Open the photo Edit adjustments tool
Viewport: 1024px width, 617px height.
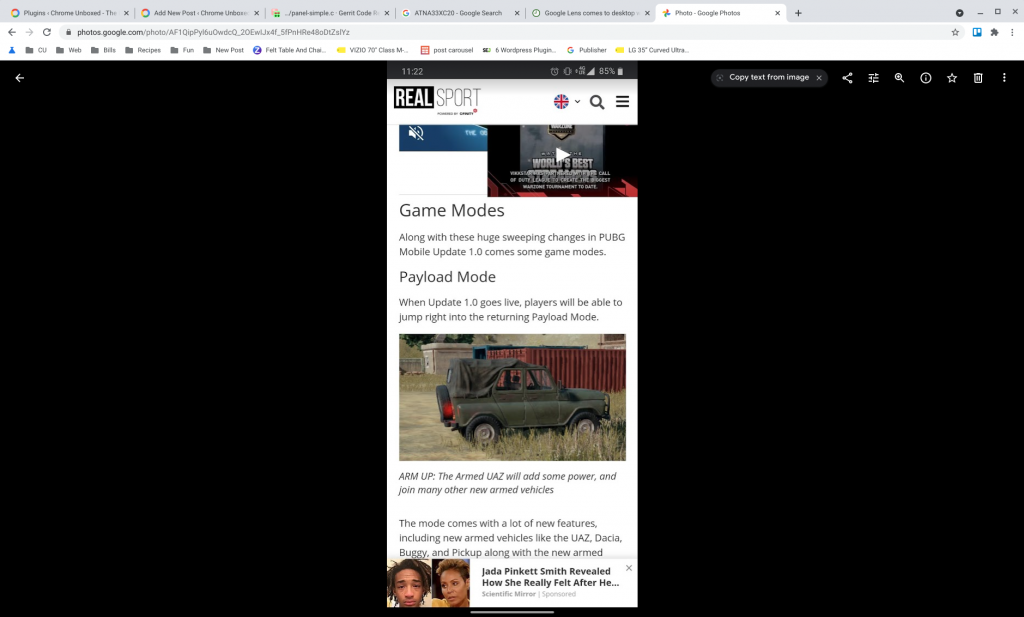[873, 78]
